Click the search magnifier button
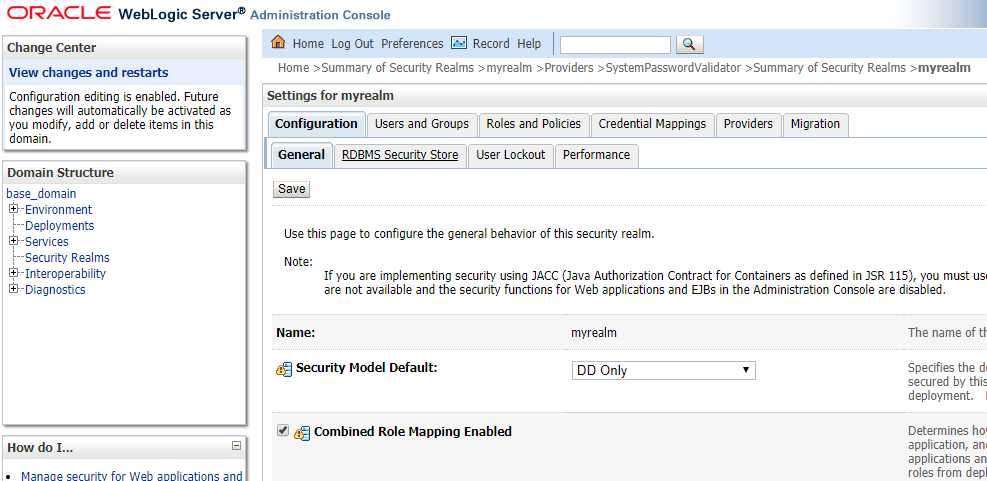This screenshot has height=481, width=987. point(690,44)
